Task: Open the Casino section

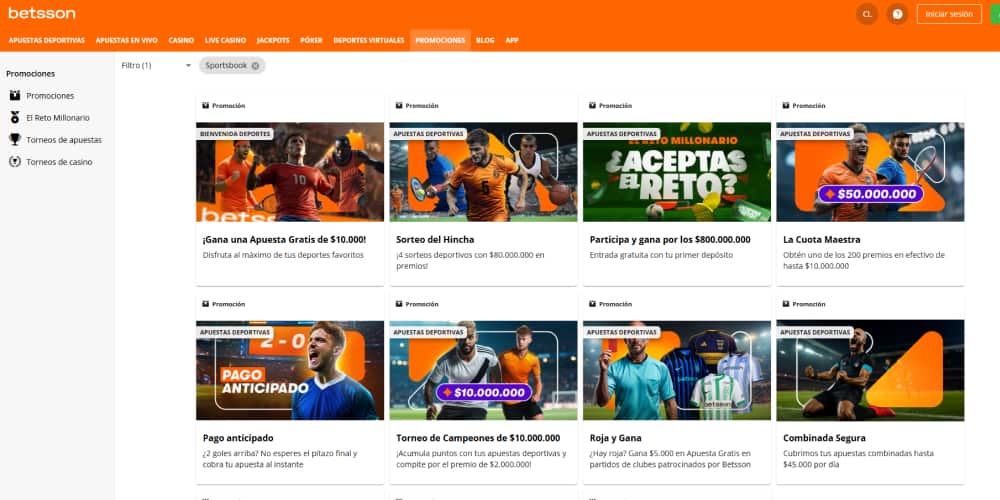Action: [181, 40]
